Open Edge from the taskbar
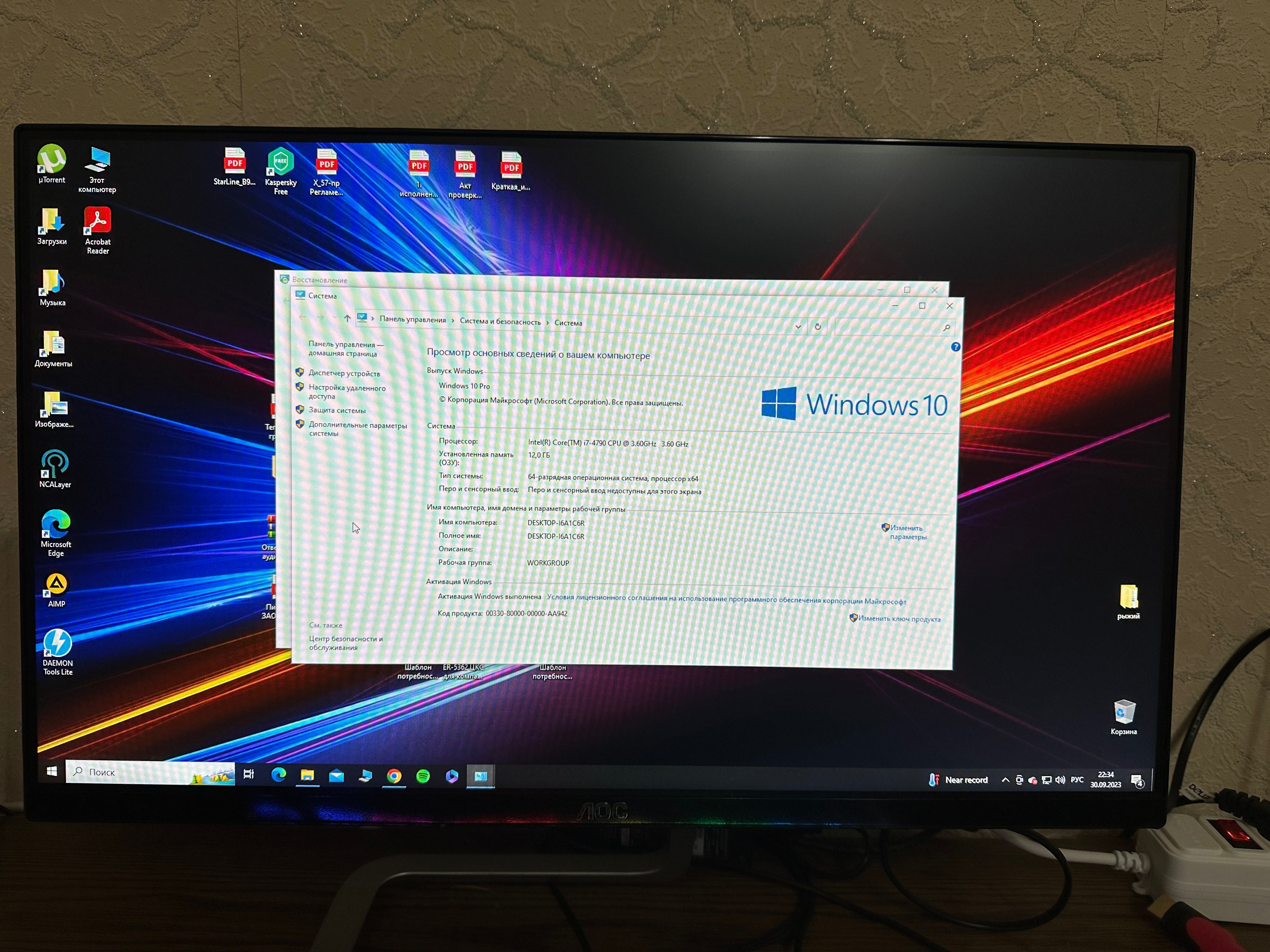 click(x=279, y=775)
